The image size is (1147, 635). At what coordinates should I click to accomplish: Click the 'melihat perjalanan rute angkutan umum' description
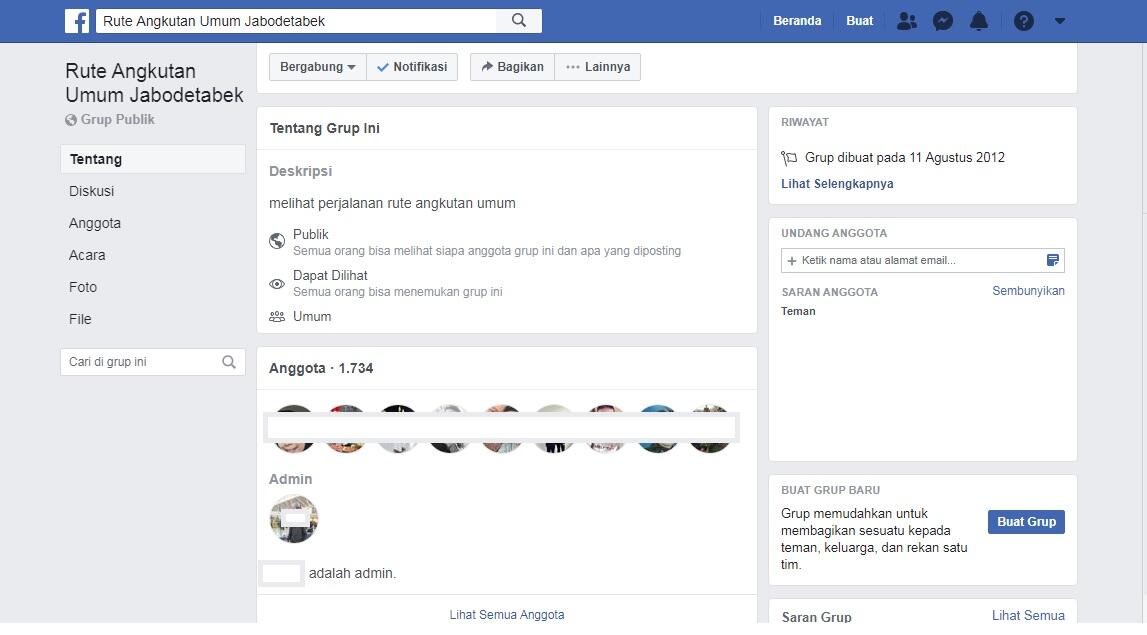tap(392, 203)
